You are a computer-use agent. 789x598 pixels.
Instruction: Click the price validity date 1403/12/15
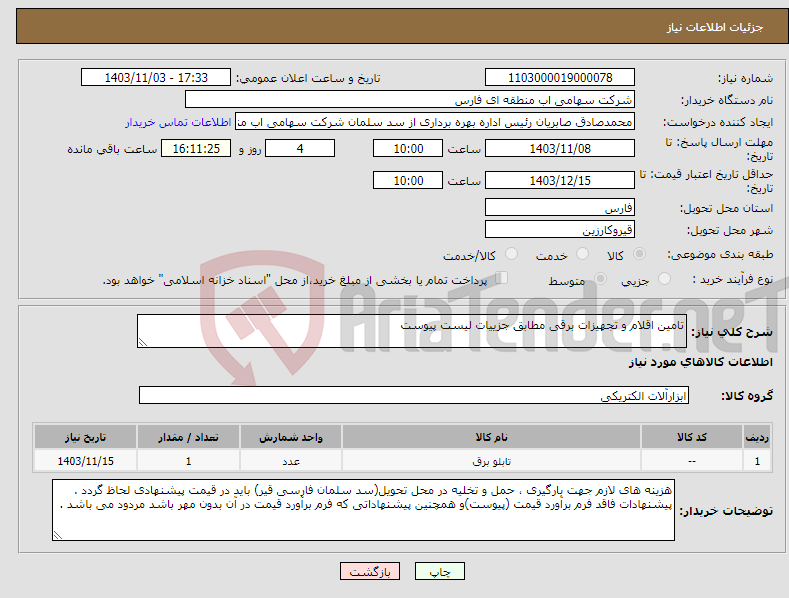[x=560, y=180]
